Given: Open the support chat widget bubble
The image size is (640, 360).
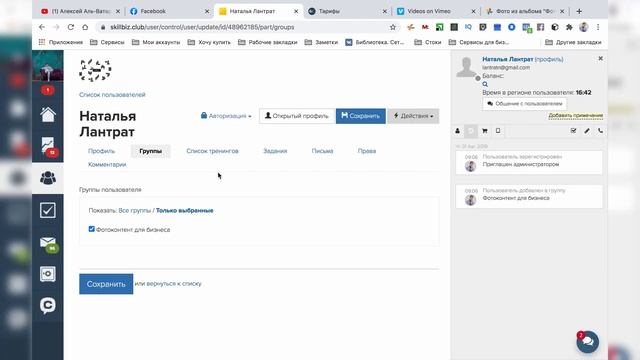Looking at the screenshot, I should [587, 341].
